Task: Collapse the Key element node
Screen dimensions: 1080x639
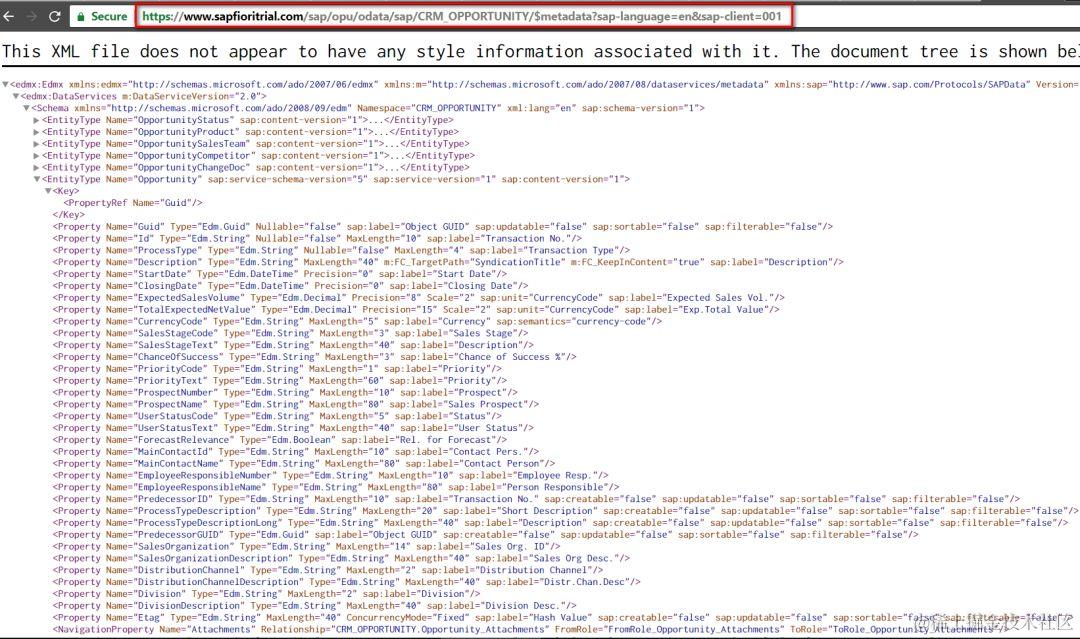Action: 48,191
